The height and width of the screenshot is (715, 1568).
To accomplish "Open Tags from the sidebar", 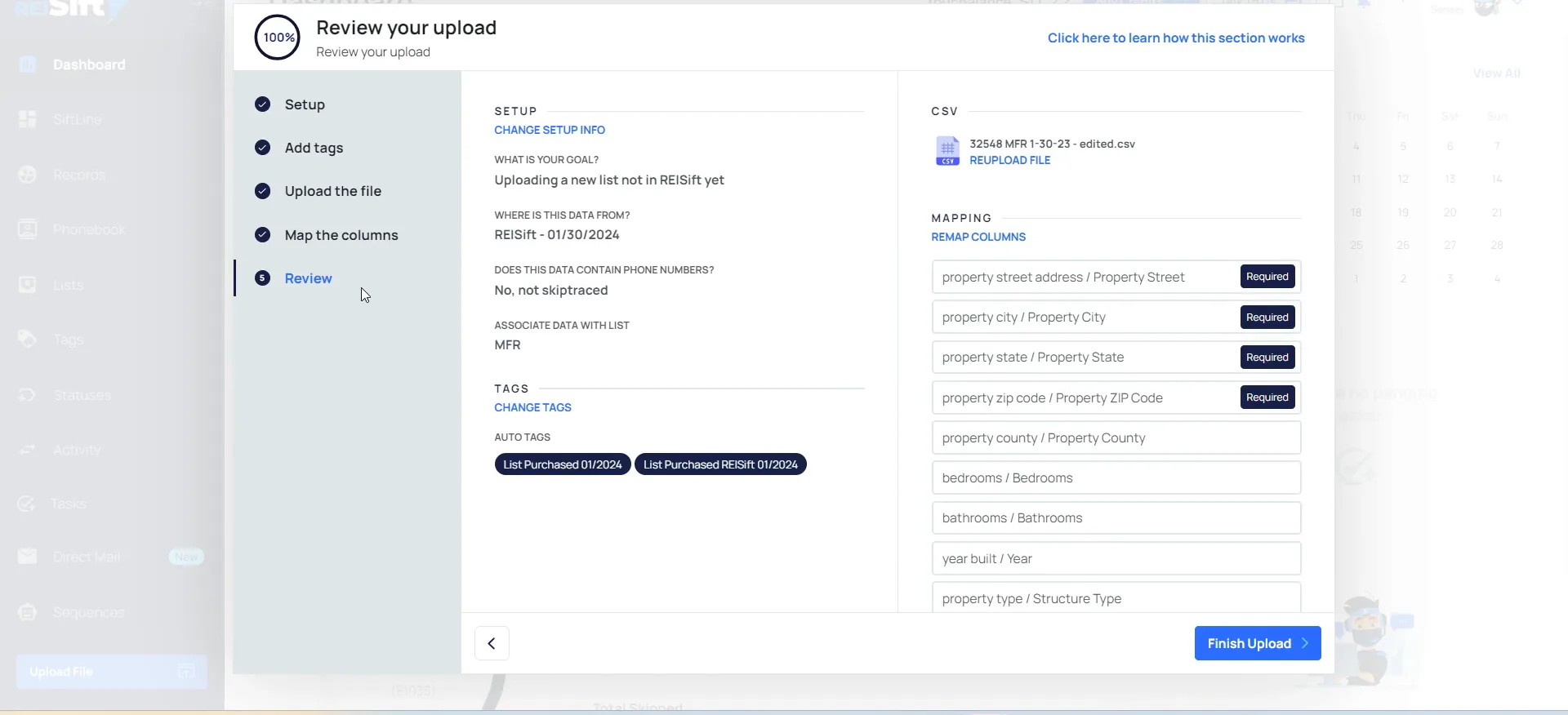I will coord(68,340).
